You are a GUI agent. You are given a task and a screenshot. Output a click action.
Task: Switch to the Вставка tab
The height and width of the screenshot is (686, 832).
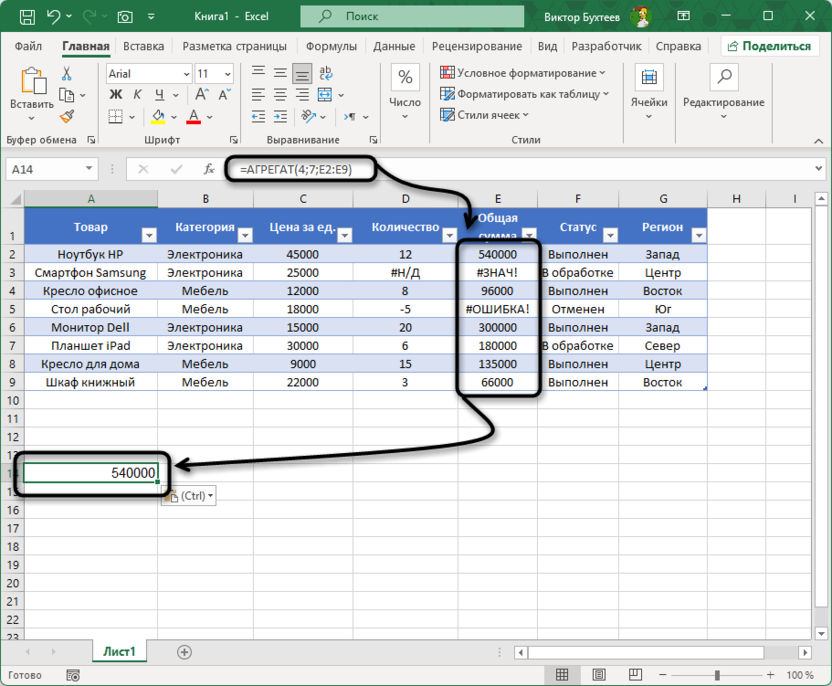click(x=144, y=46)
